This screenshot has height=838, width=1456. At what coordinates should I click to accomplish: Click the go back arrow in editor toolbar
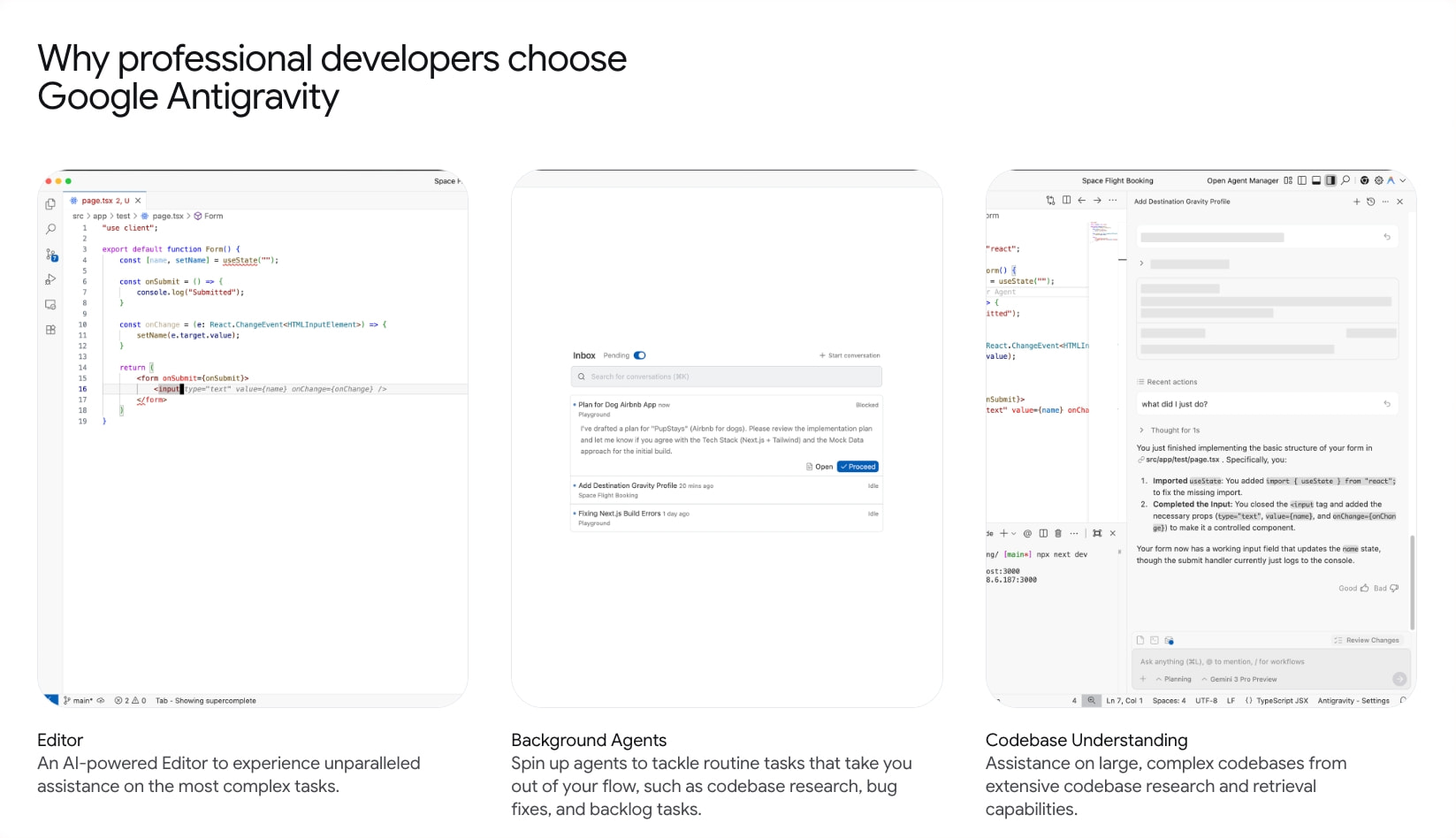click(x=1081, y=201)
